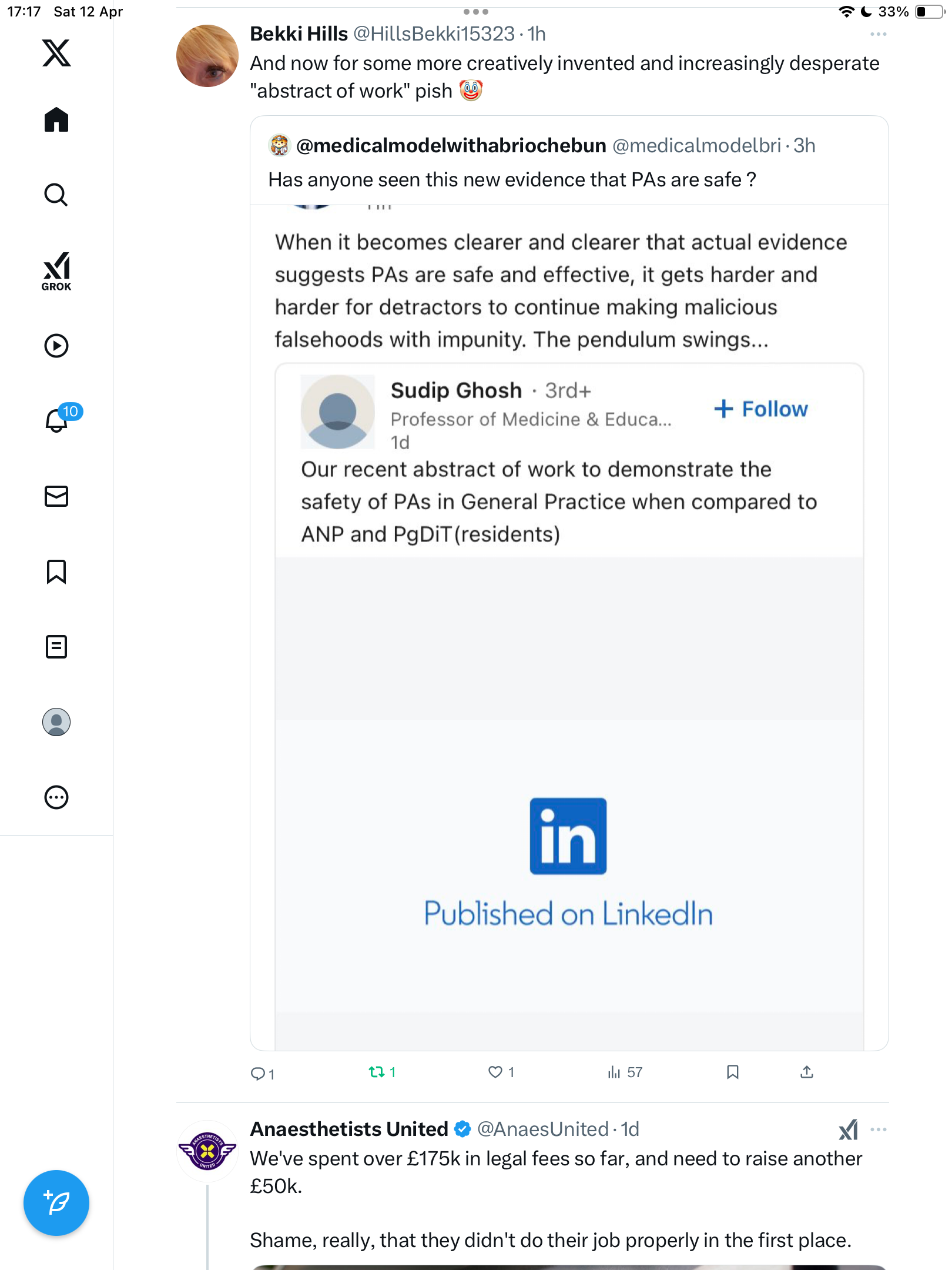This screenshot has height=1270, width=952.
Task: Toggle repost on Bekki Hills post
Action: 382,1072
